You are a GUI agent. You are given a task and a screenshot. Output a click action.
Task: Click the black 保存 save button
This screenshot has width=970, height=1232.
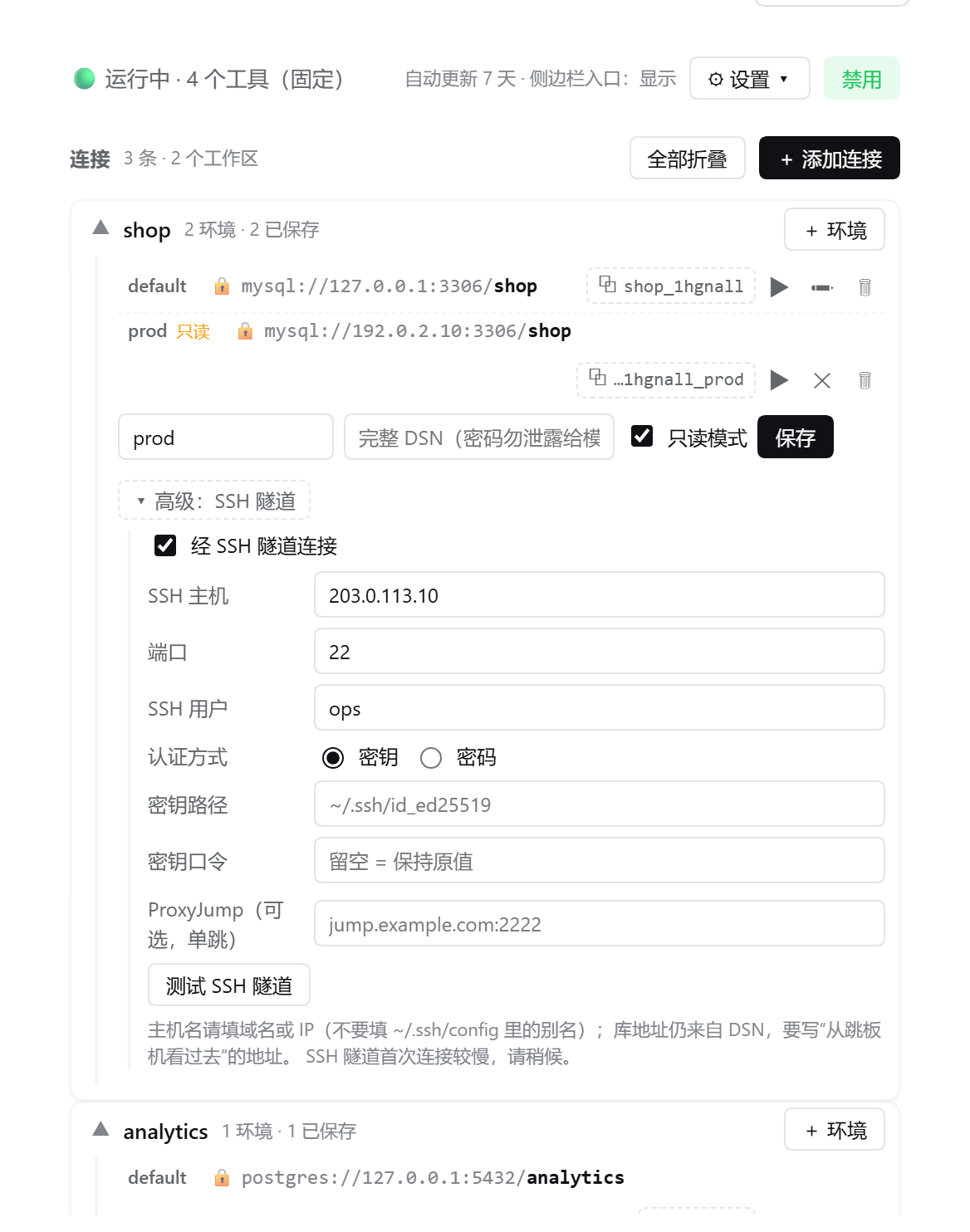pyautogui.click(x=796, y=438)
